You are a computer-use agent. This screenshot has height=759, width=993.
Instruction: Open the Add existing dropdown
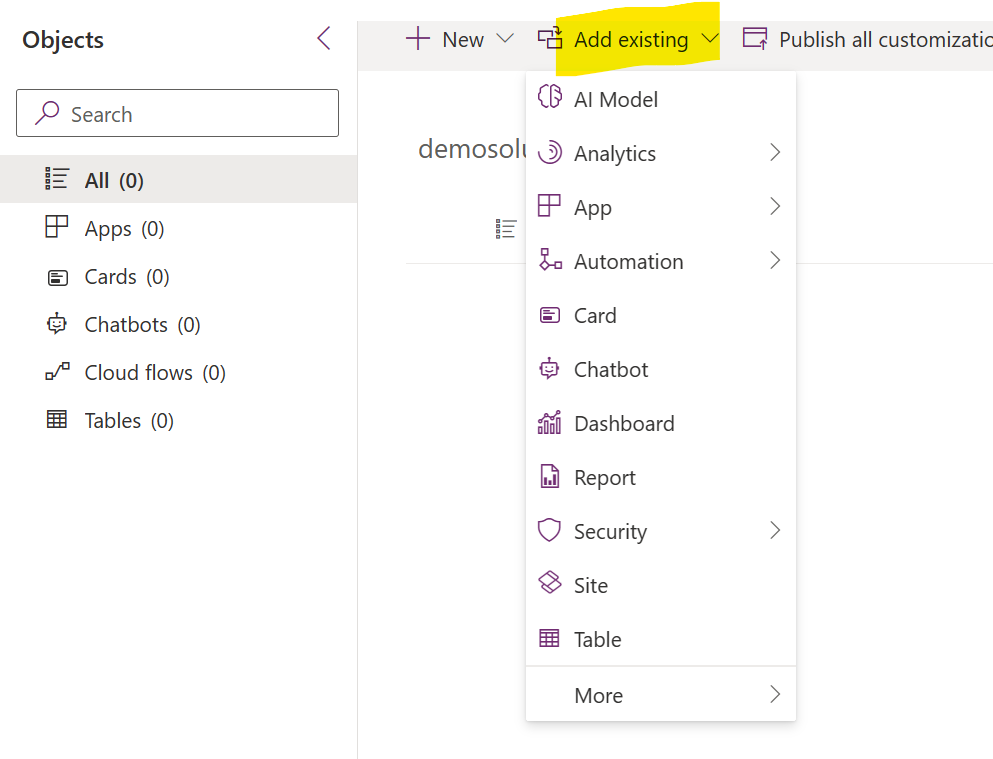(x=629, y=39)
